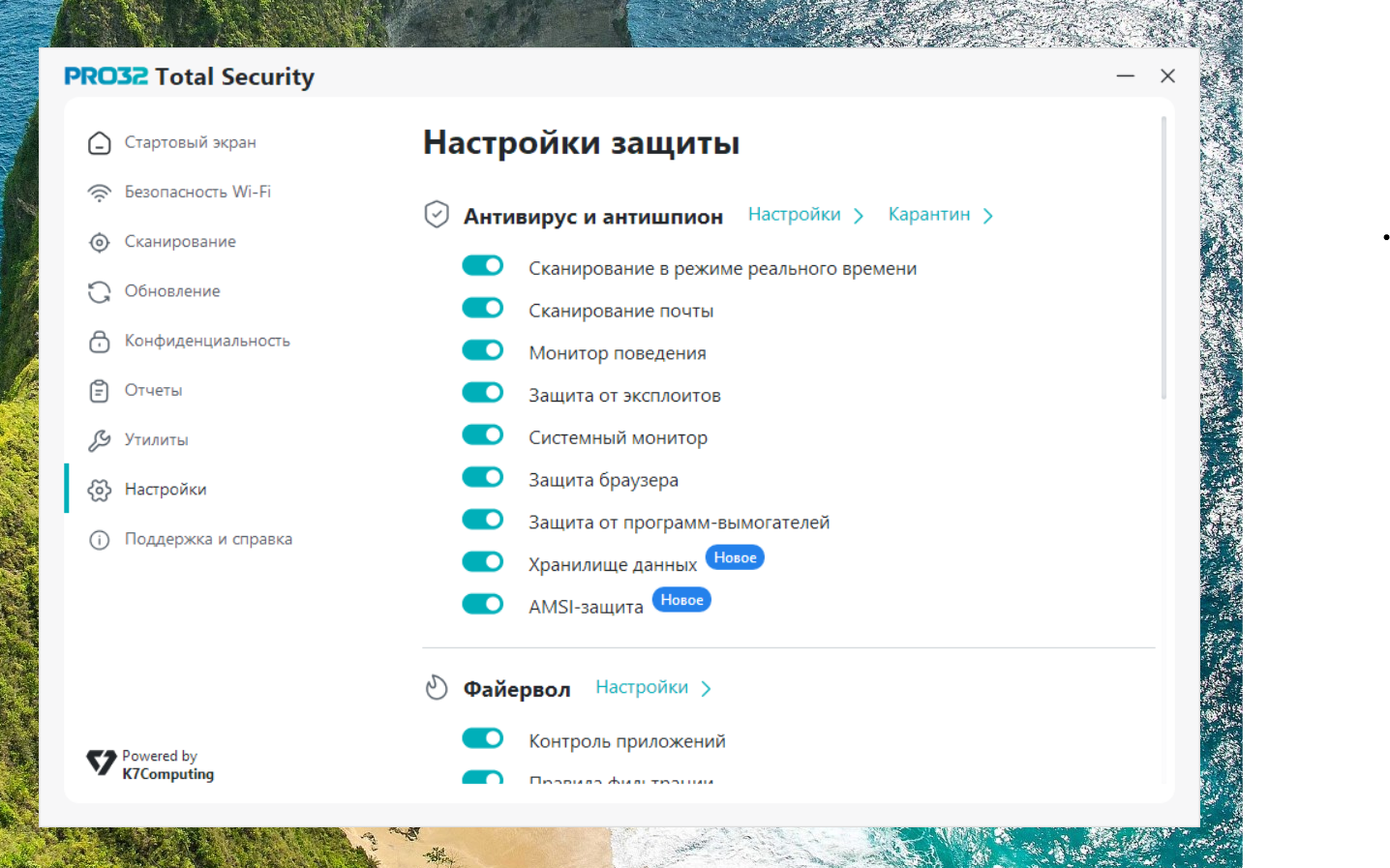
Task: Select Конфиденциальность in the sidebar
Action: [207, 341]
